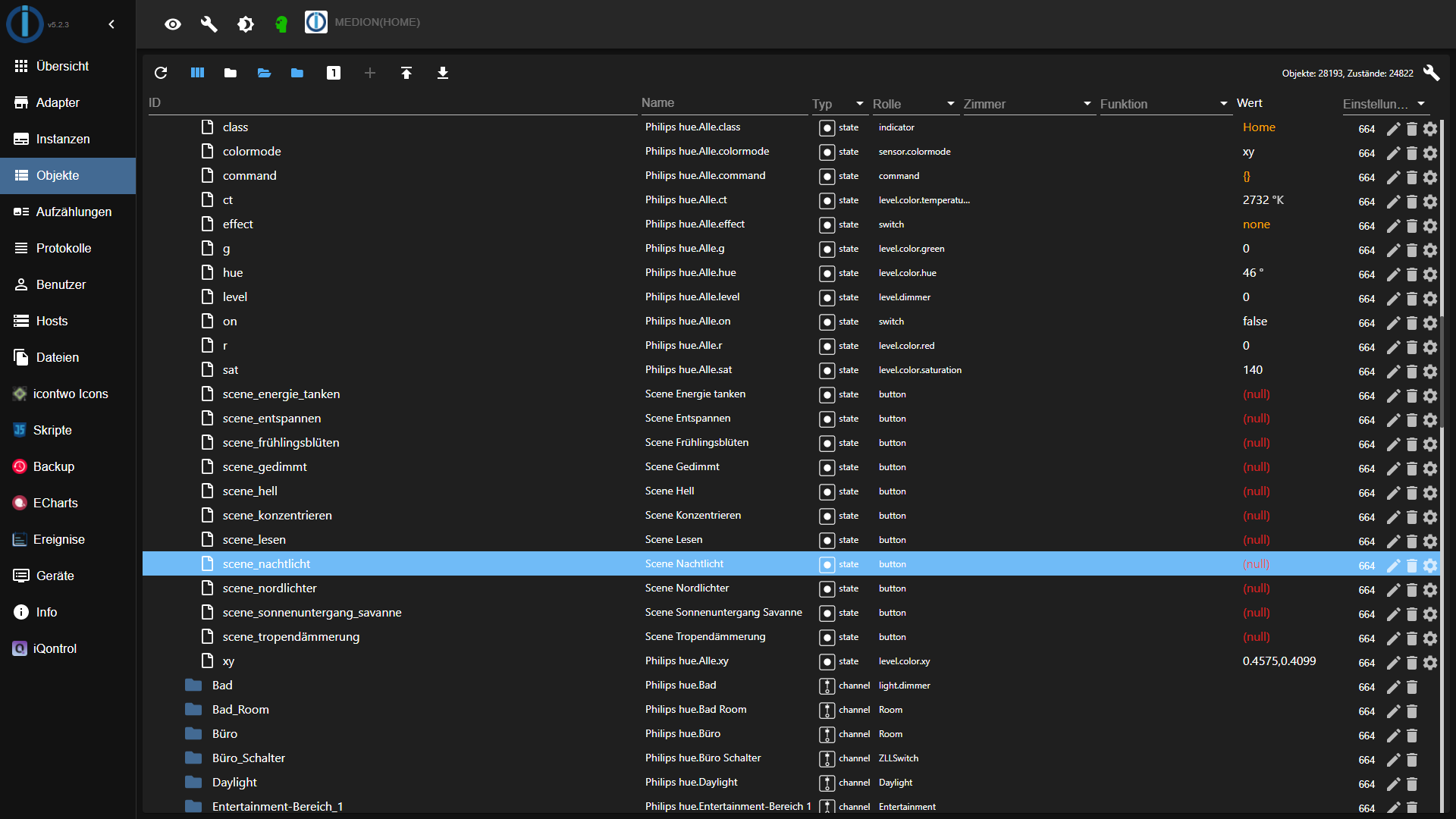Image resolution: width=1456 pixels, height=819 pixels.
Task: Edit the class object with pencil
Action: pyautogui.click(x=1393, y=129)
